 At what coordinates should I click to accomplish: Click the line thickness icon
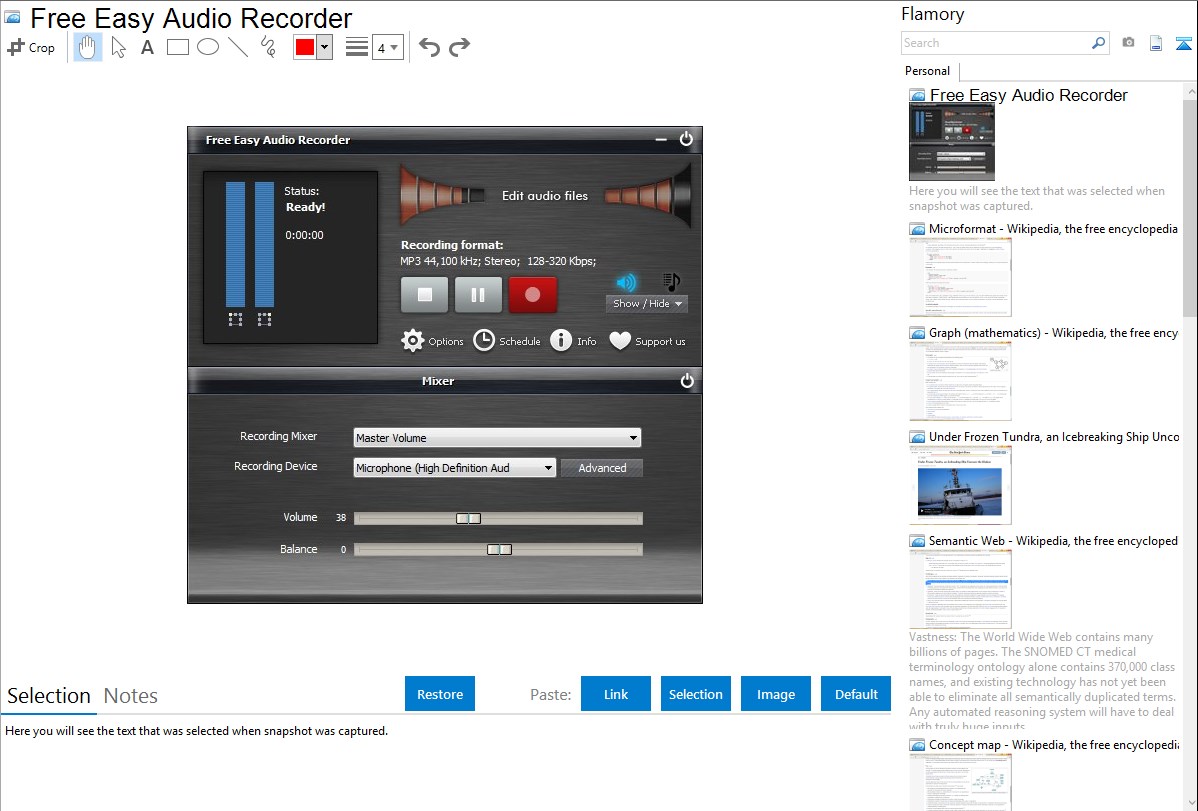coord(357,47)
